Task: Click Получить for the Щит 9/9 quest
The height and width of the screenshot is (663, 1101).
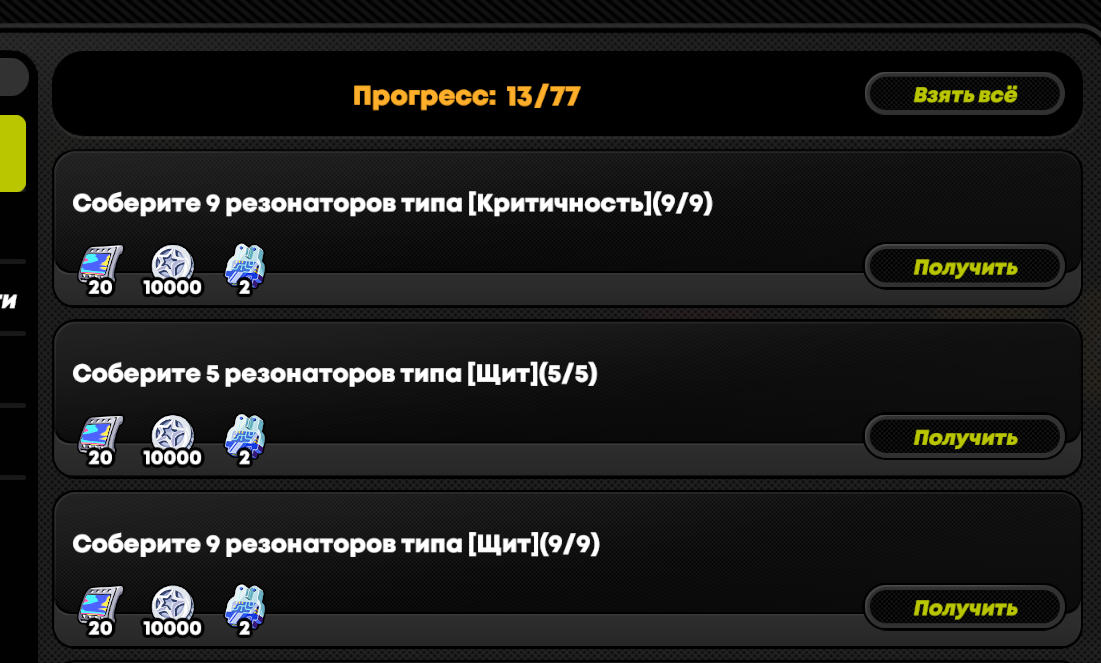Action: point(965,608)
